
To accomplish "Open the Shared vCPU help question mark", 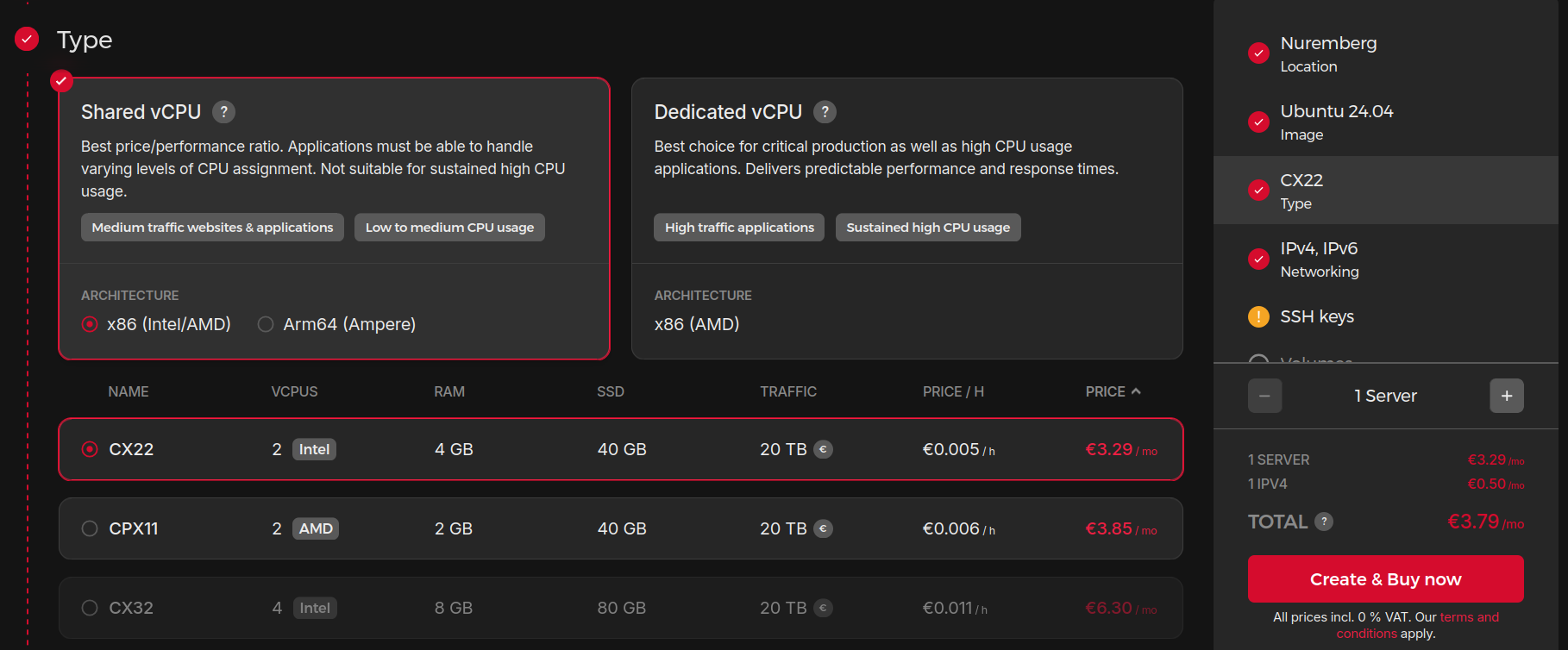I will pos(223,112).
